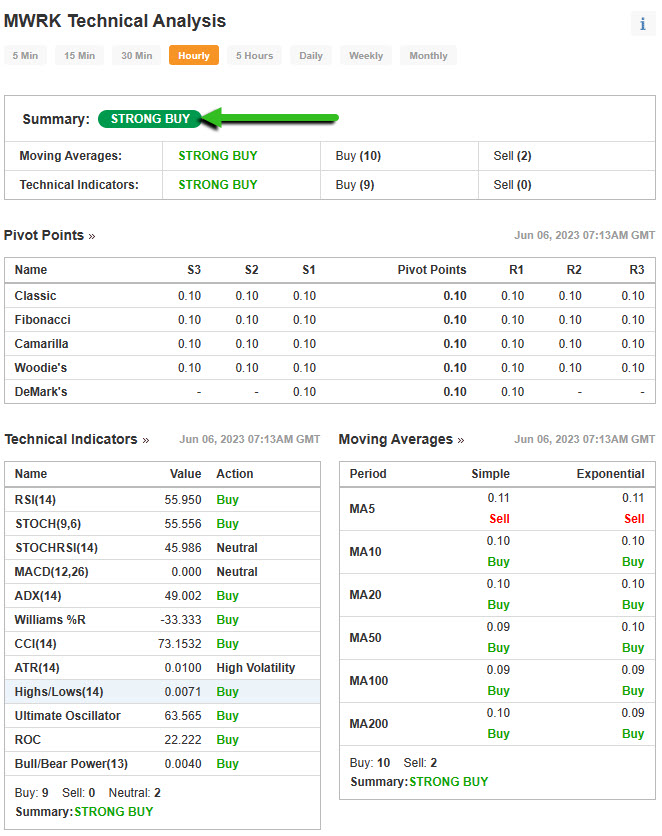Select the DeMark's pivot points row
The height and width of the screenshot is (836, 662).
(x=330, y=392)
